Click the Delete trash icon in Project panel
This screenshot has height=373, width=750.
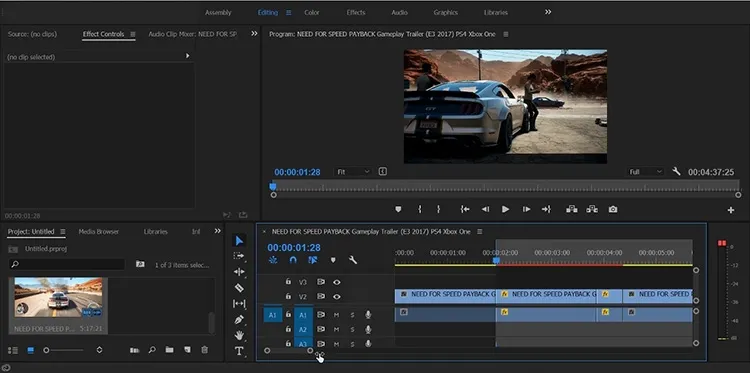[x=204, y=350]
